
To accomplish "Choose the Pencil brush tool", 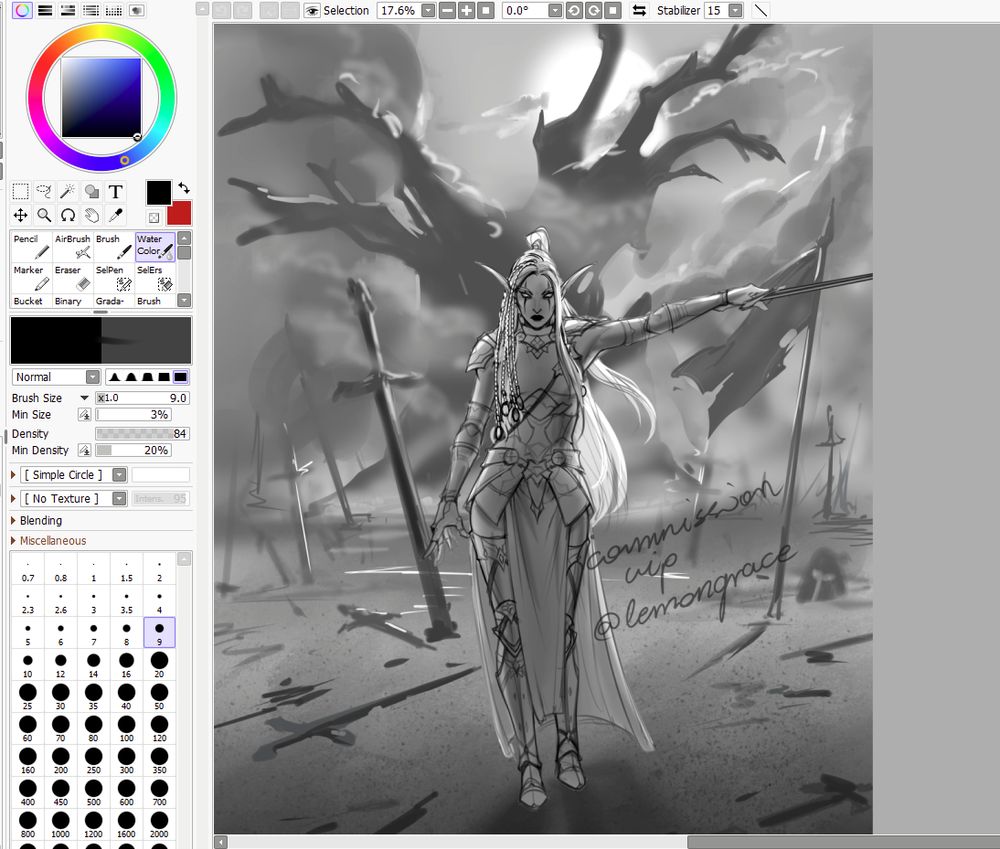I will tap(31, 246).
